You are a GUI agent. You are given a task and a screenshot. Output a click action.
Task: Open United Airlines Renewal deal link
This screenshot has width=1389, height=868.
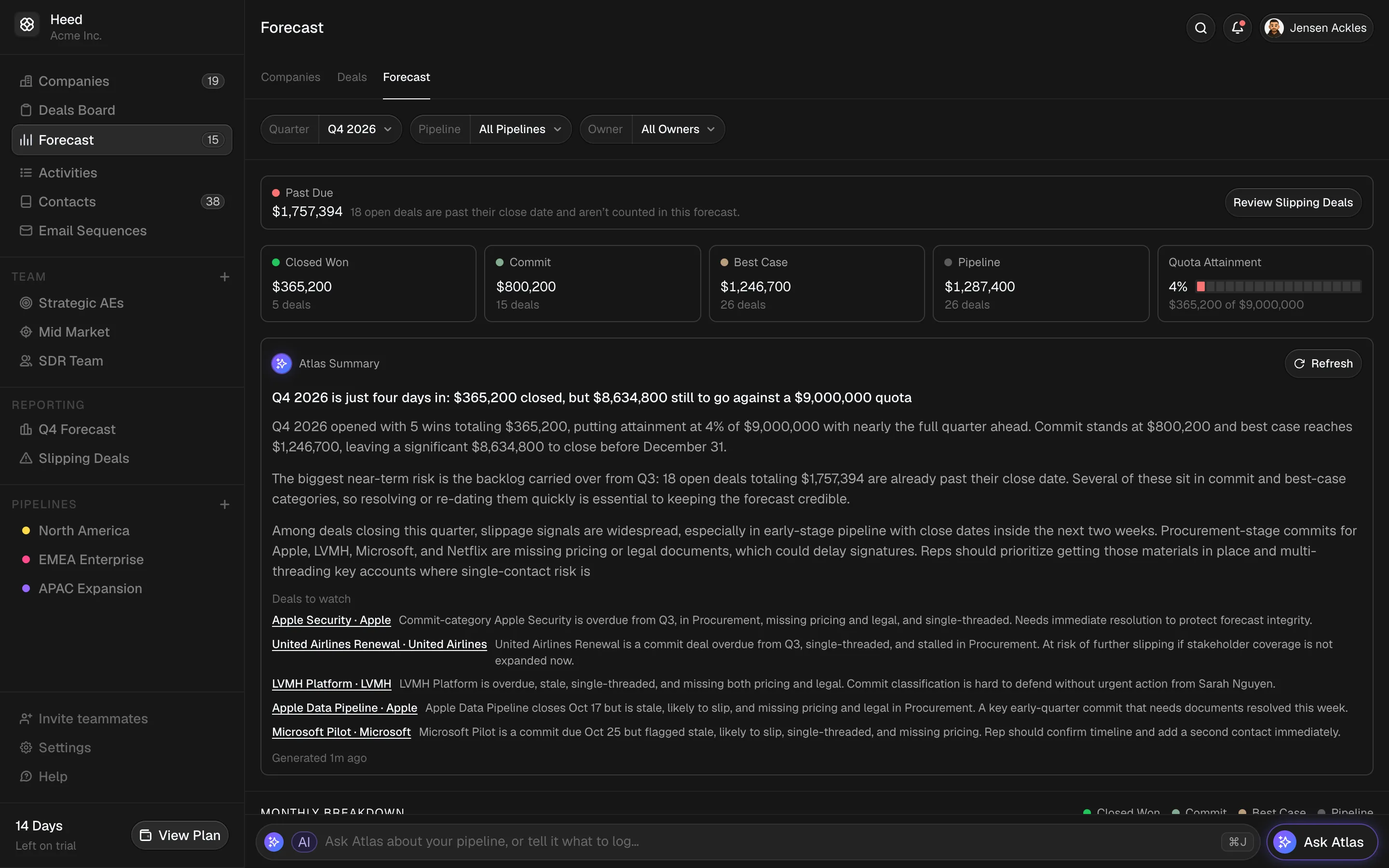click(x=380, y=644)
